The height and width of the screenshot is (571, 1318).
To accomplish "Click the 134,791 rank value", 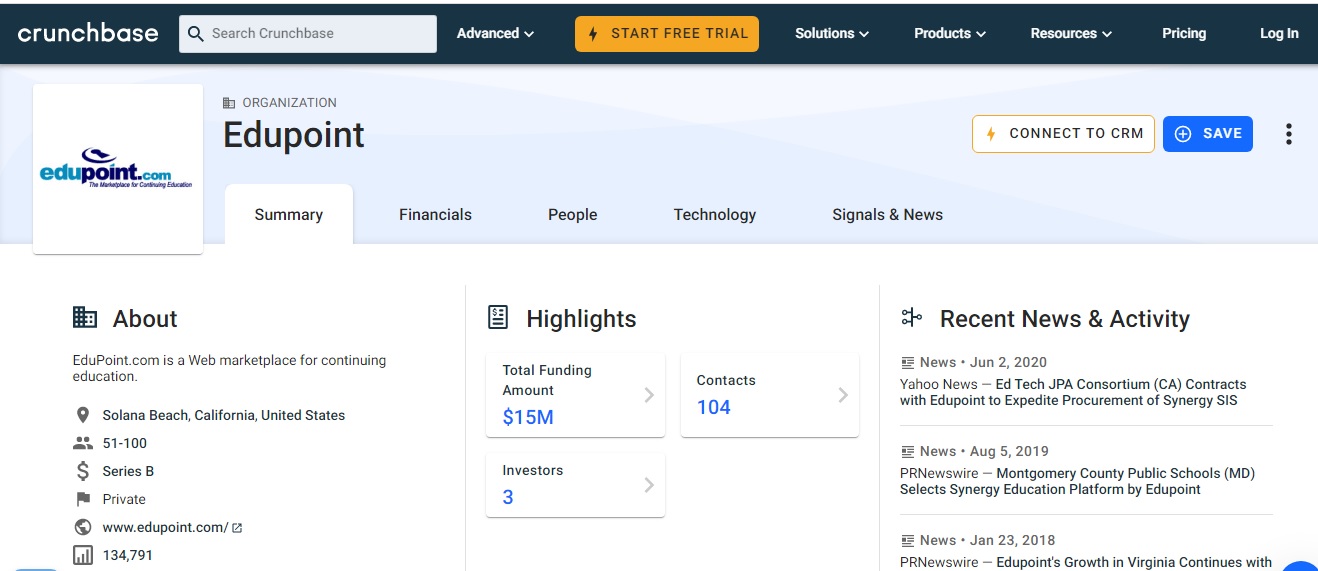I will point(128,555).
